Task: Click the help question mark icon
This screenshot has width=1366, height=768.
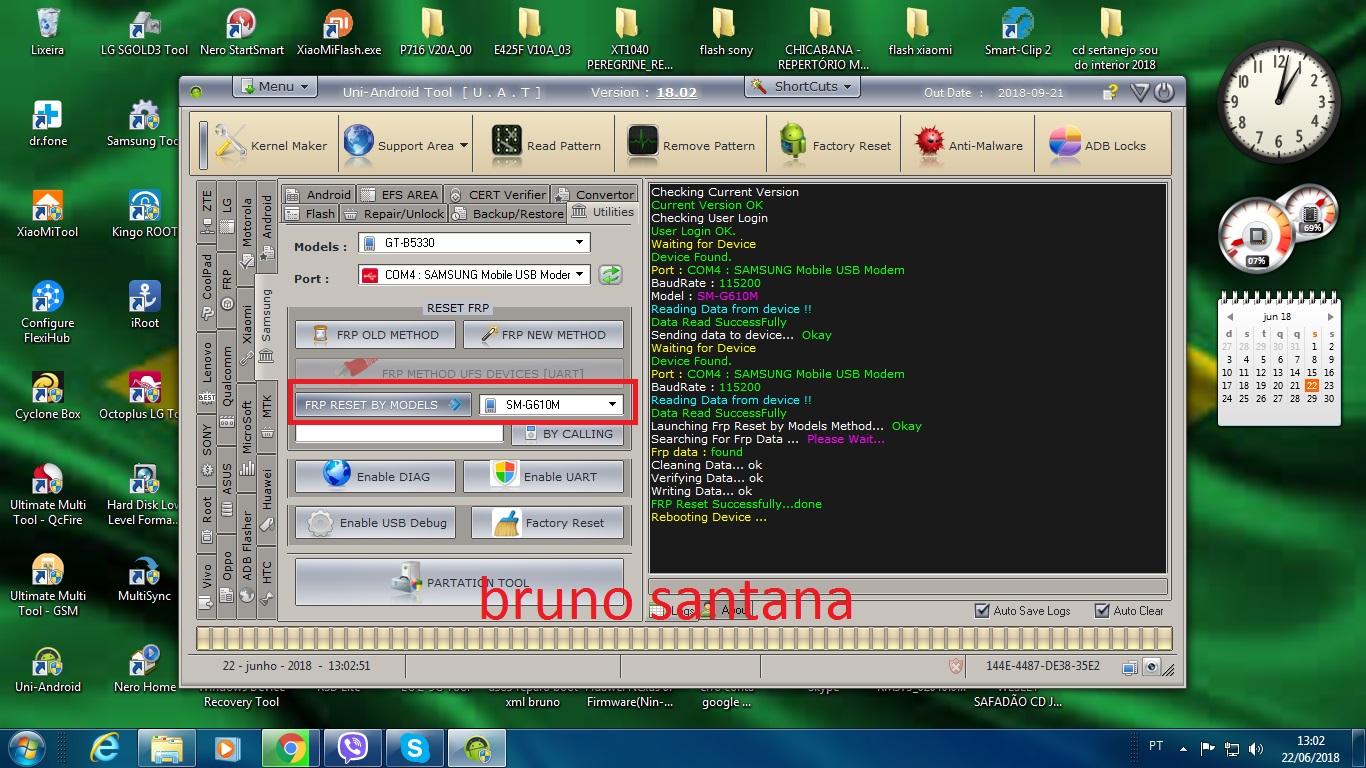Action: [1110, 92]
